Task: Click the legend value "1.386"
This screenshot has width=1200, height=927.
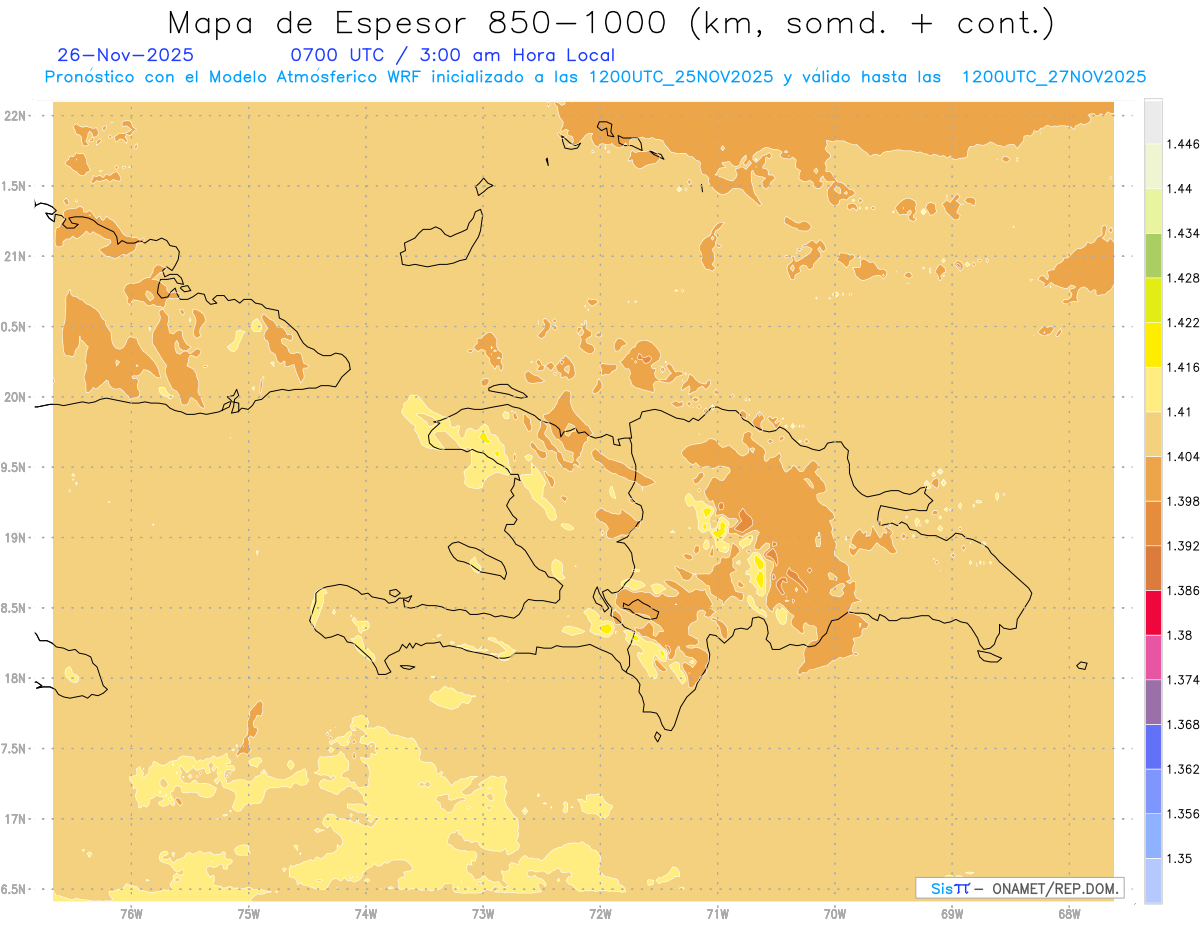Action: coord(1182,590)
